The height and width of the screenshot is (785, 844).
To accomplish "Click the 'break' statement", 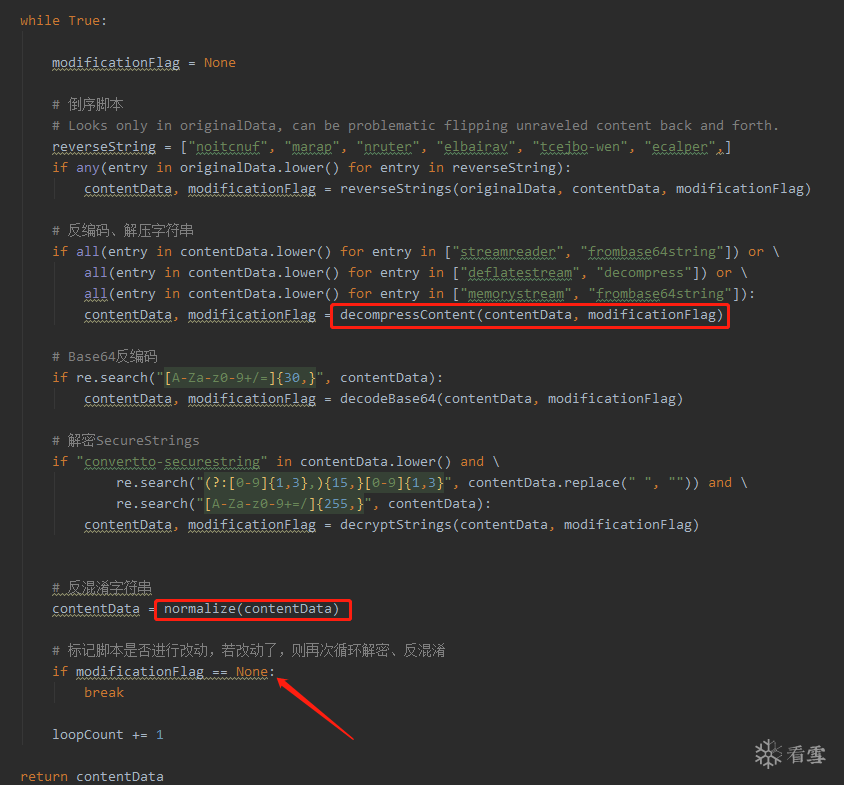I will pyautogui.click(x=104, y=693).
